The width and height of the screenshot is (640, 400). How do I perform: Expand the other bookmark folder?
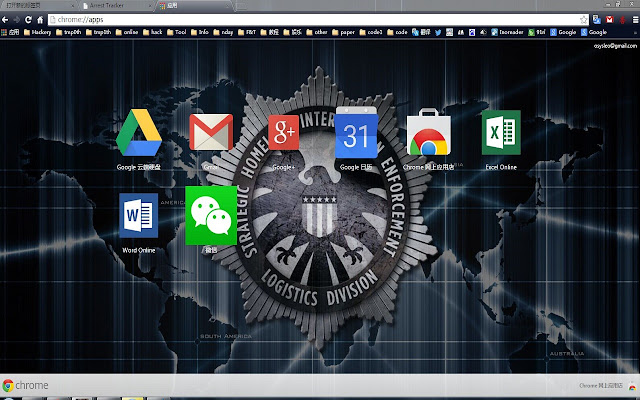(317, 32)
